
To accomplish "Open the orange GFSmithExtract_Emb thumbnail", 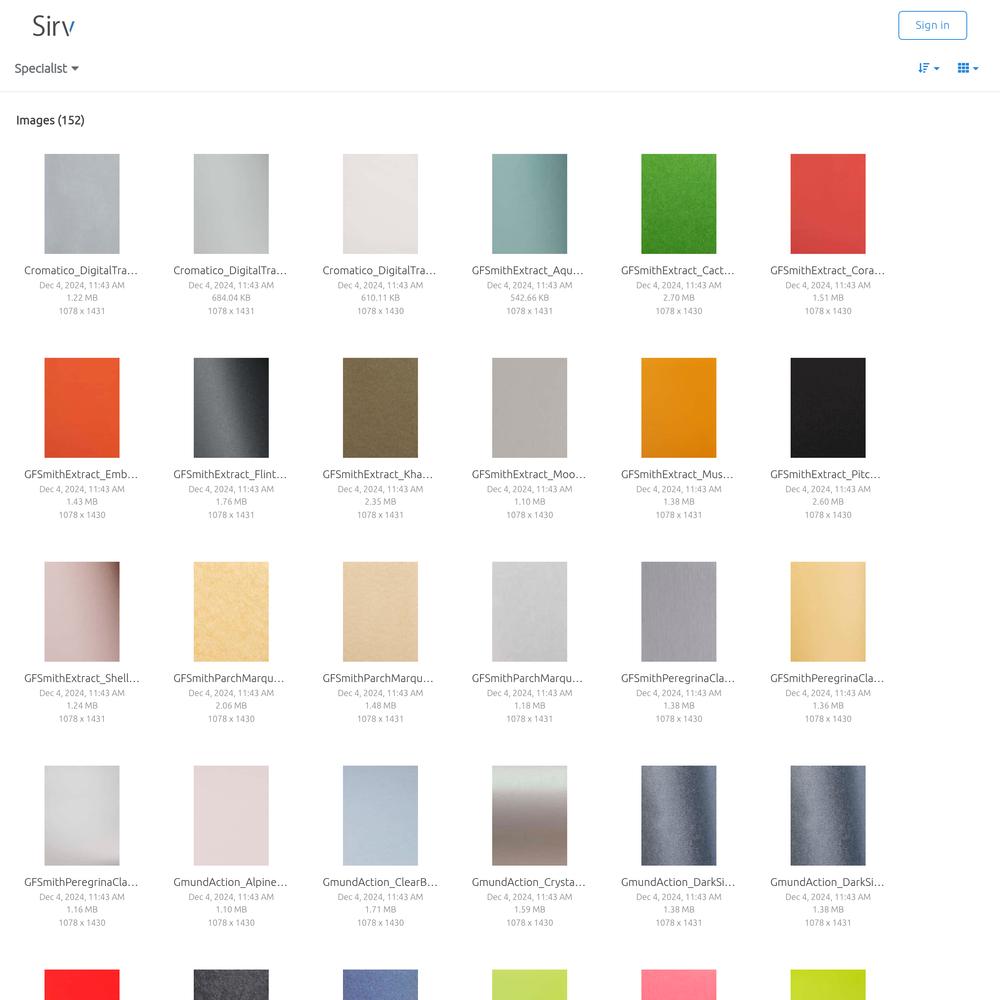I will coord(82,408).
